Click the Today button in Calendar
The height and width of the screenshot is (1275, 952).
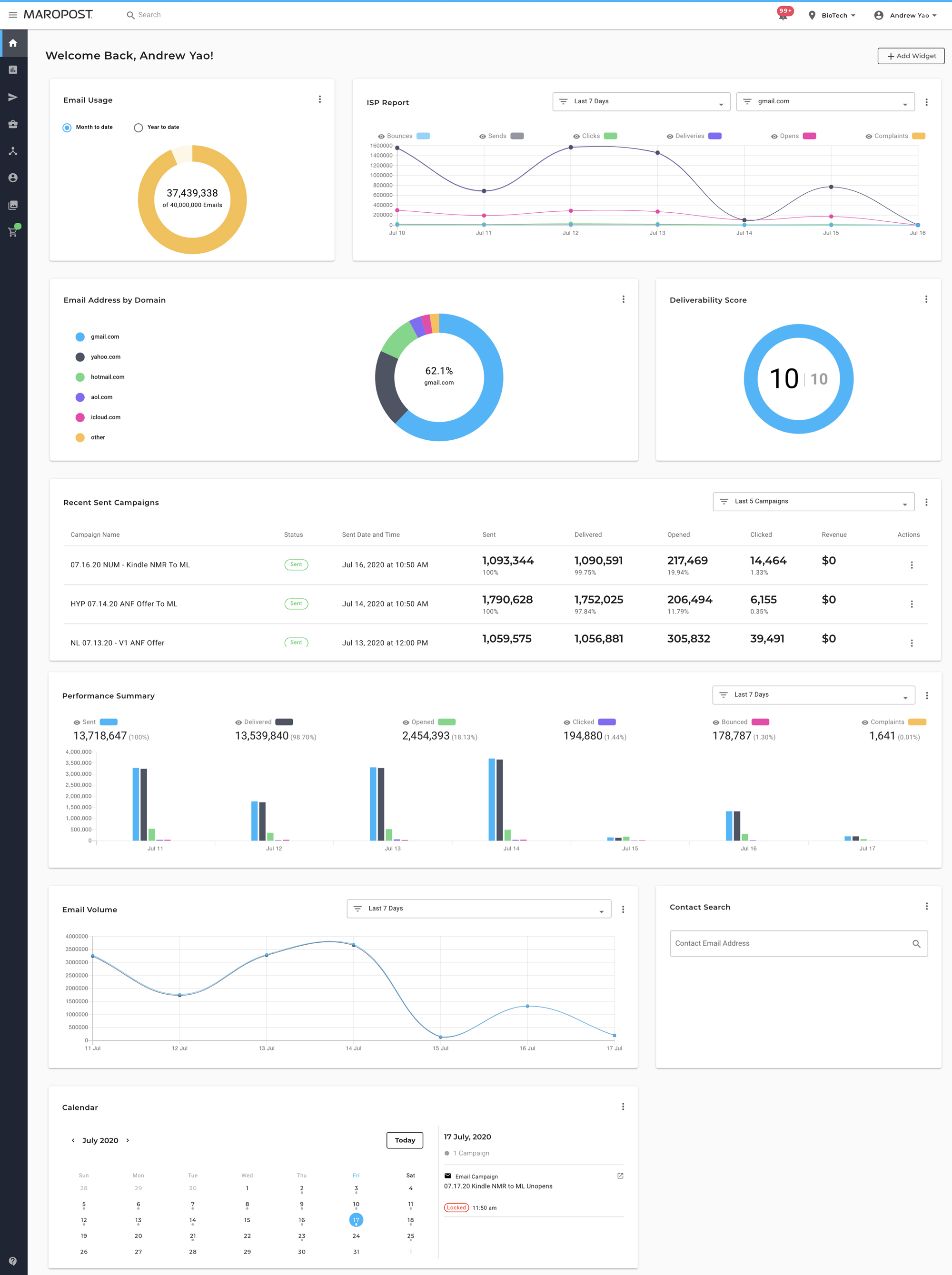coord(405,1140)
